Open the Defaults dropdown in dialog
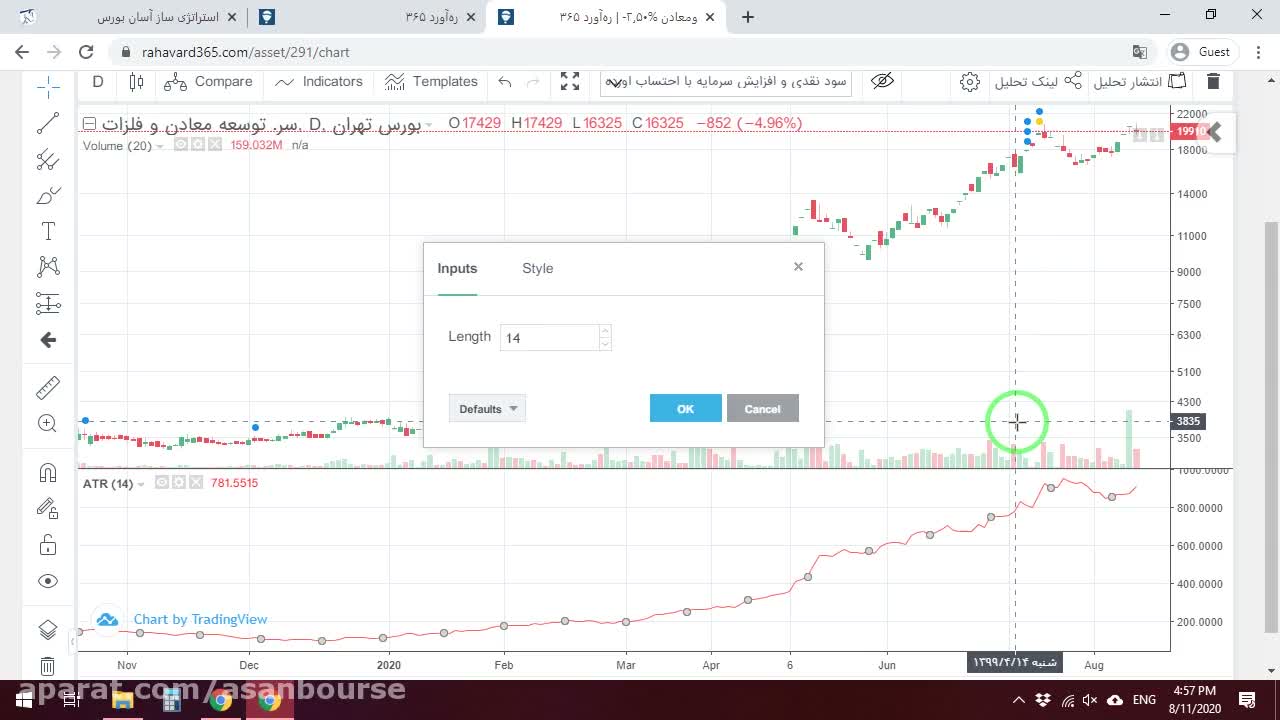 point(487,408)
